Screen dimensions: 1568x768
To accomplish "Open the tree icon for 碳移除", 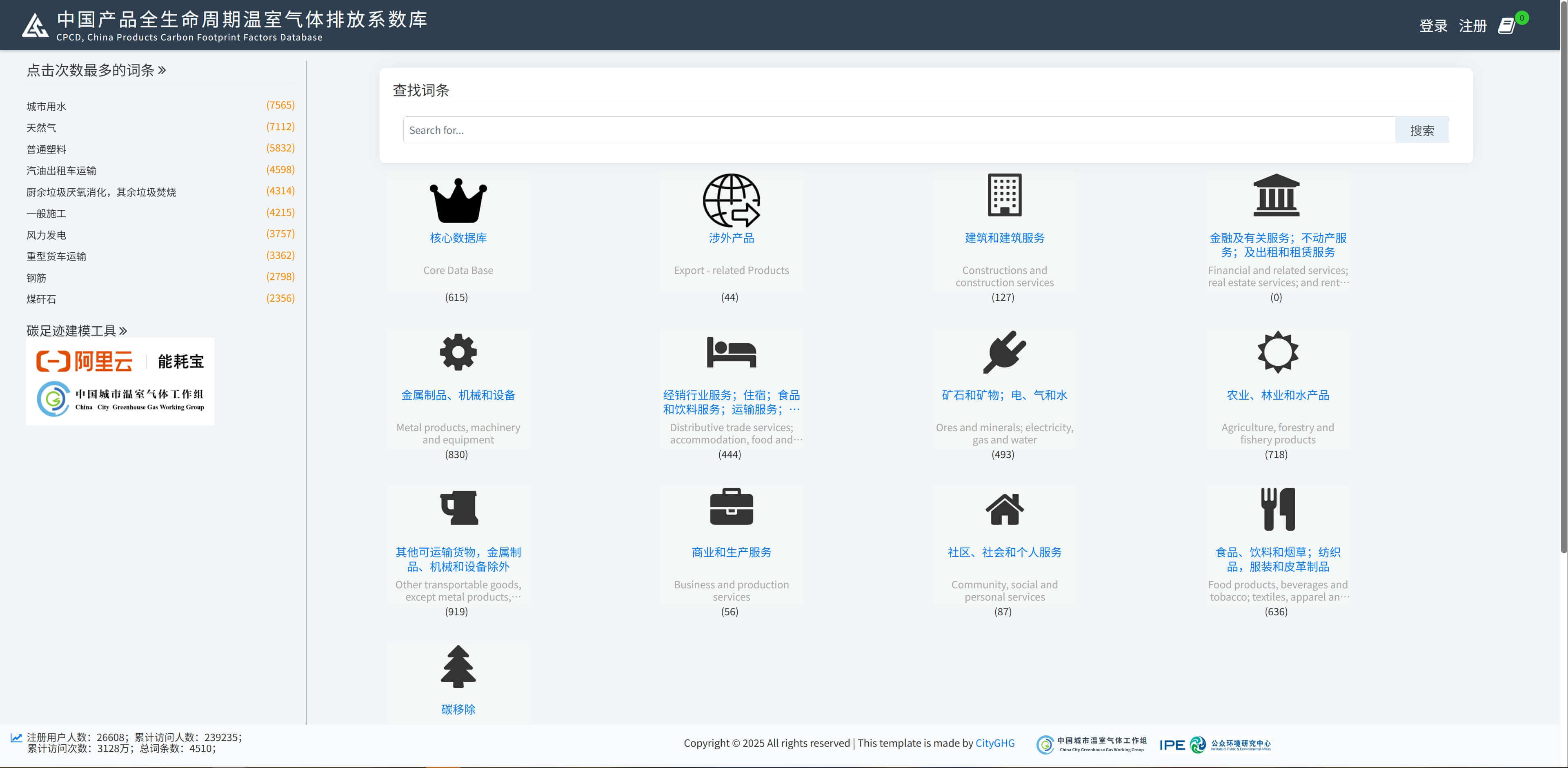I will (458, 666).
